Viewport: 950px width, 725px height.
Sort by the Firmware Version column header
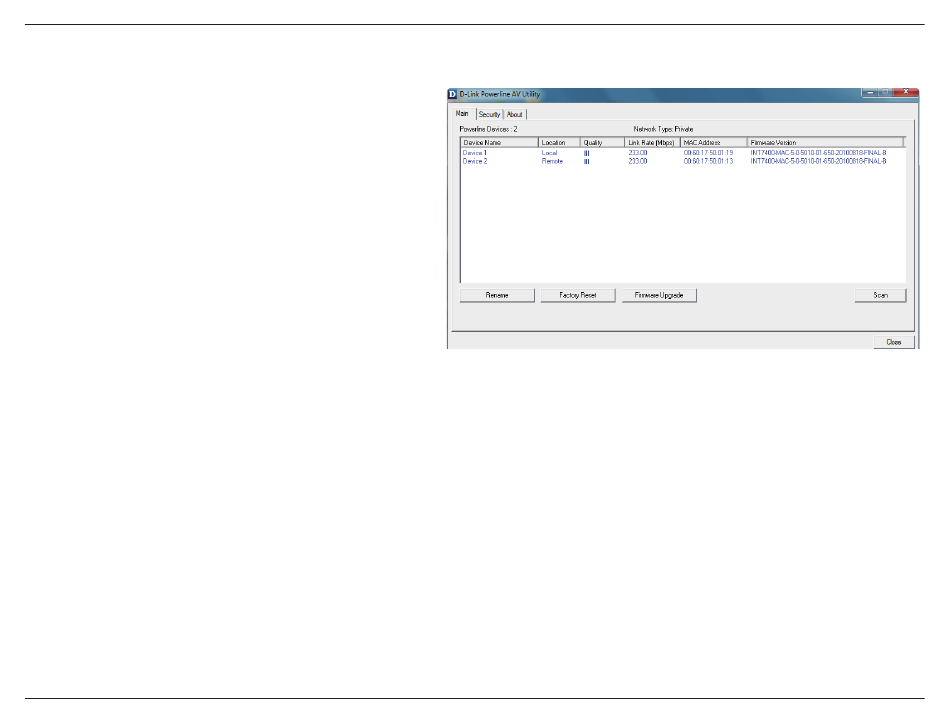click(x=826, y=142)
